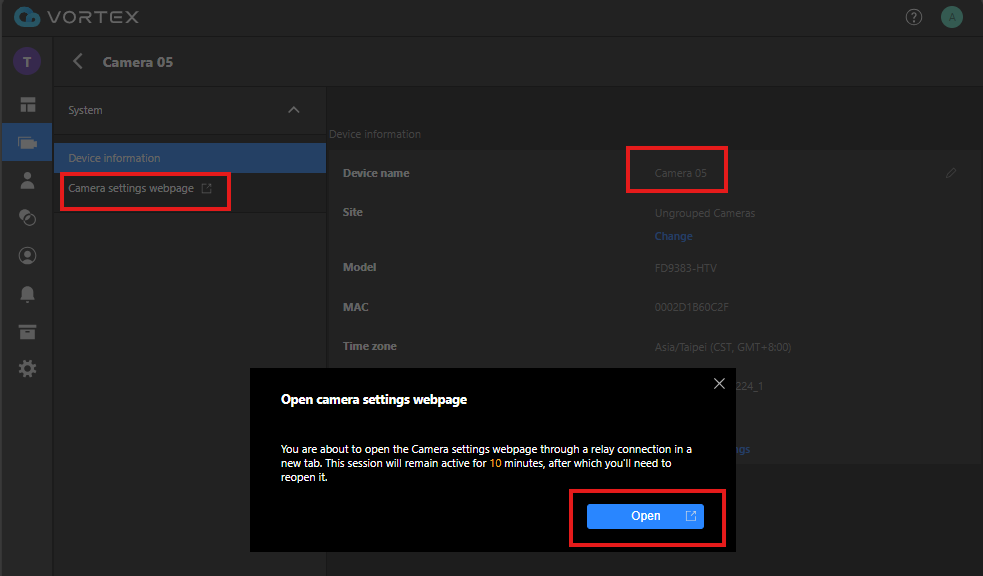Select the T workspace avatar
The image size is (983, 576).
click(x=27, y=61)
